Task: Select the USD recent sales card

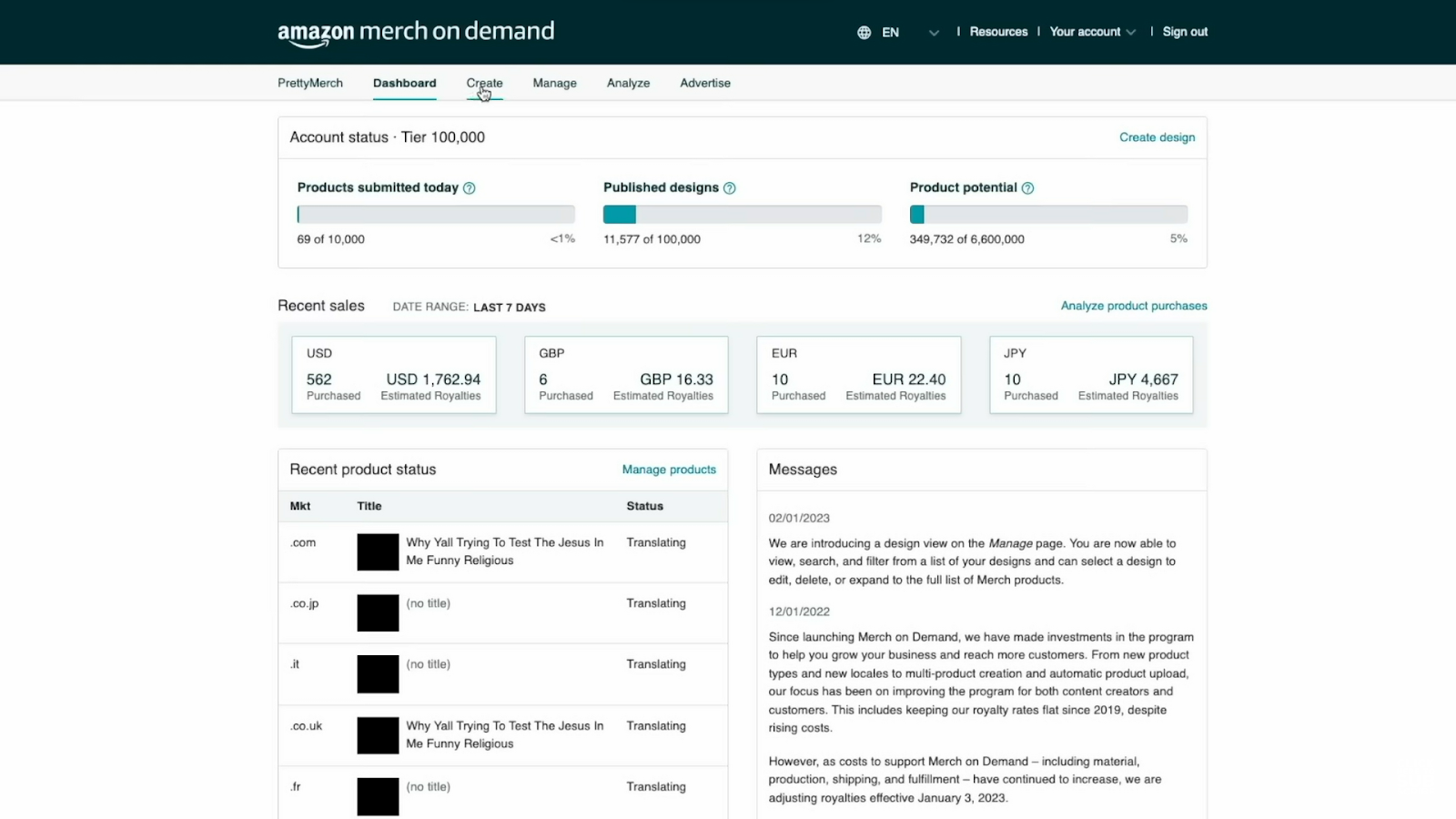Action: click(394, 375)
